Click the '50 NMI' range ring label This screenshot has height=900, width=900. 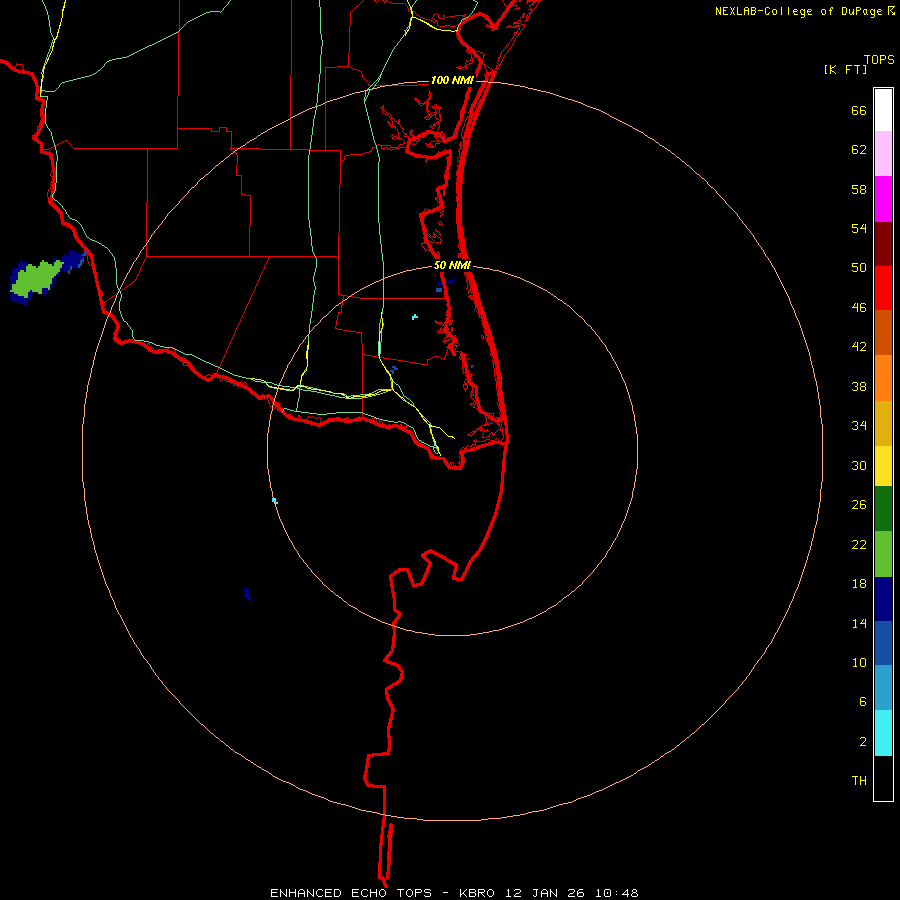point(452,265)
